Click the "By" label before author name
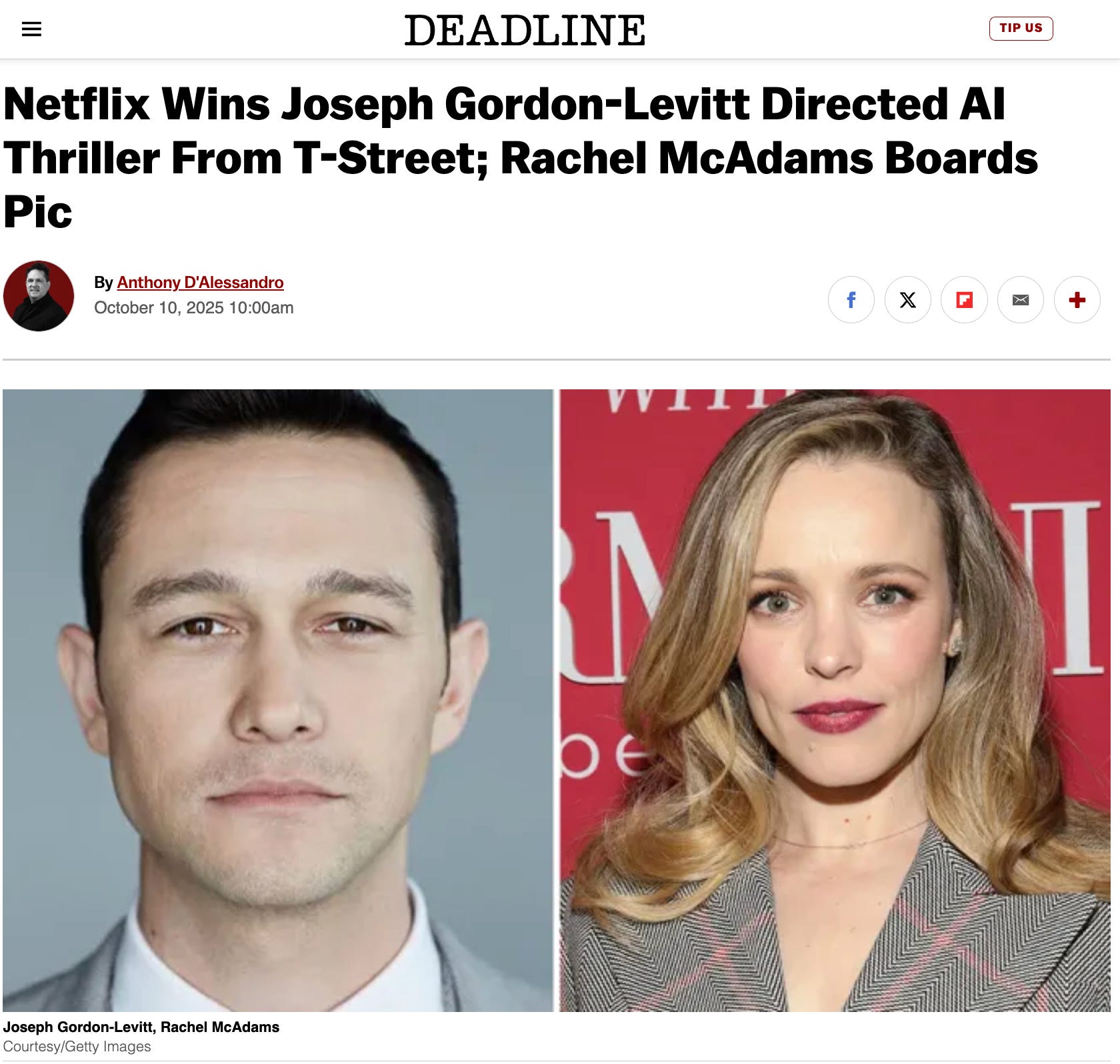 (x=103, y=283)
